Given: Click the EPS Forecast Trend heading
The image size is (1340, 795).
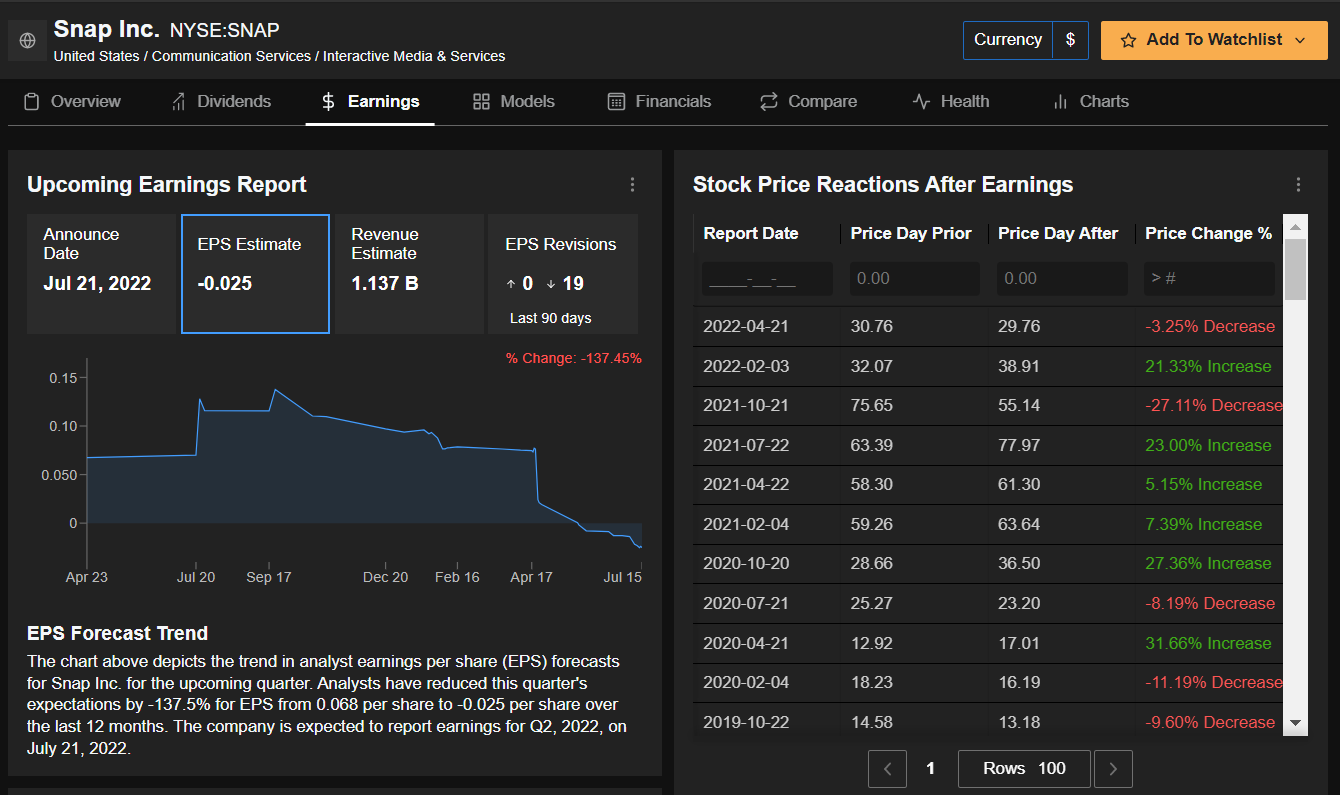Looking at the screenshot, I should point(118,633).
